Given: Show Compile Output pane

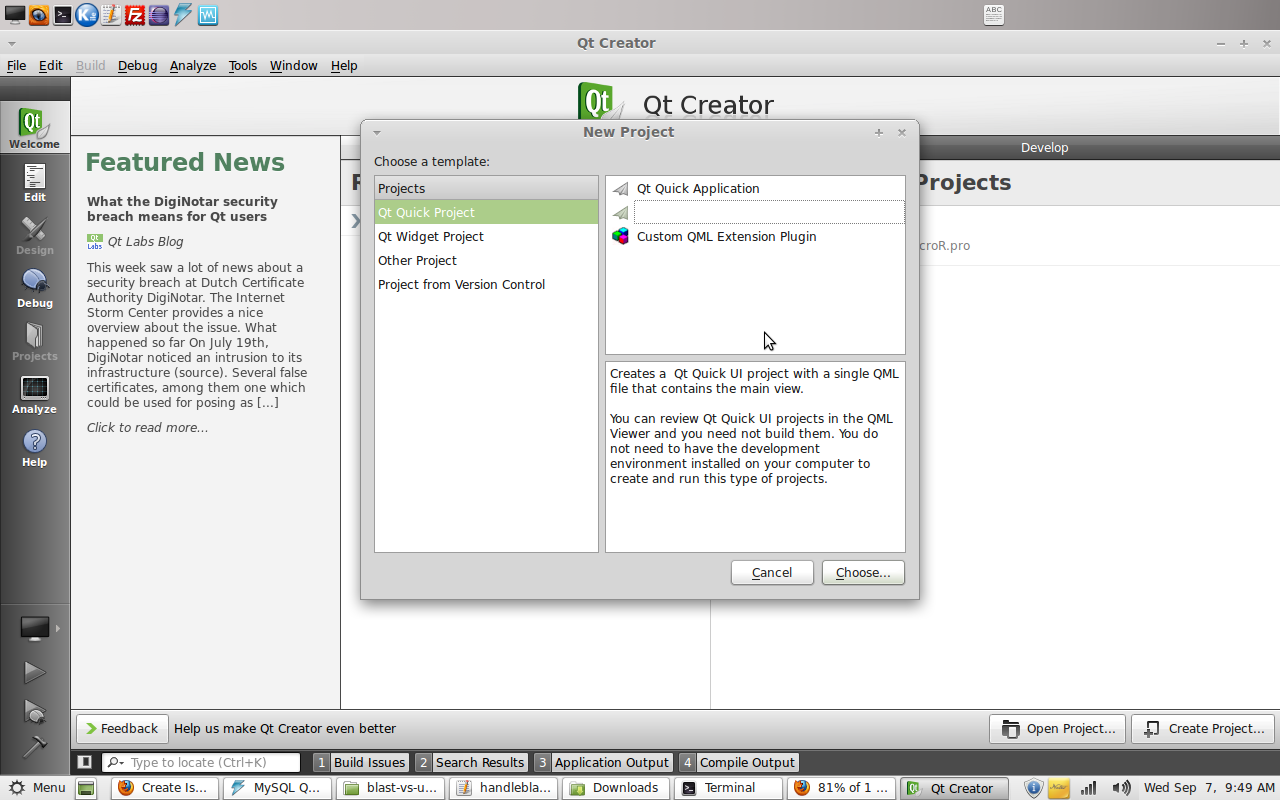Looking at the screenshot, I should click(738, 762).
